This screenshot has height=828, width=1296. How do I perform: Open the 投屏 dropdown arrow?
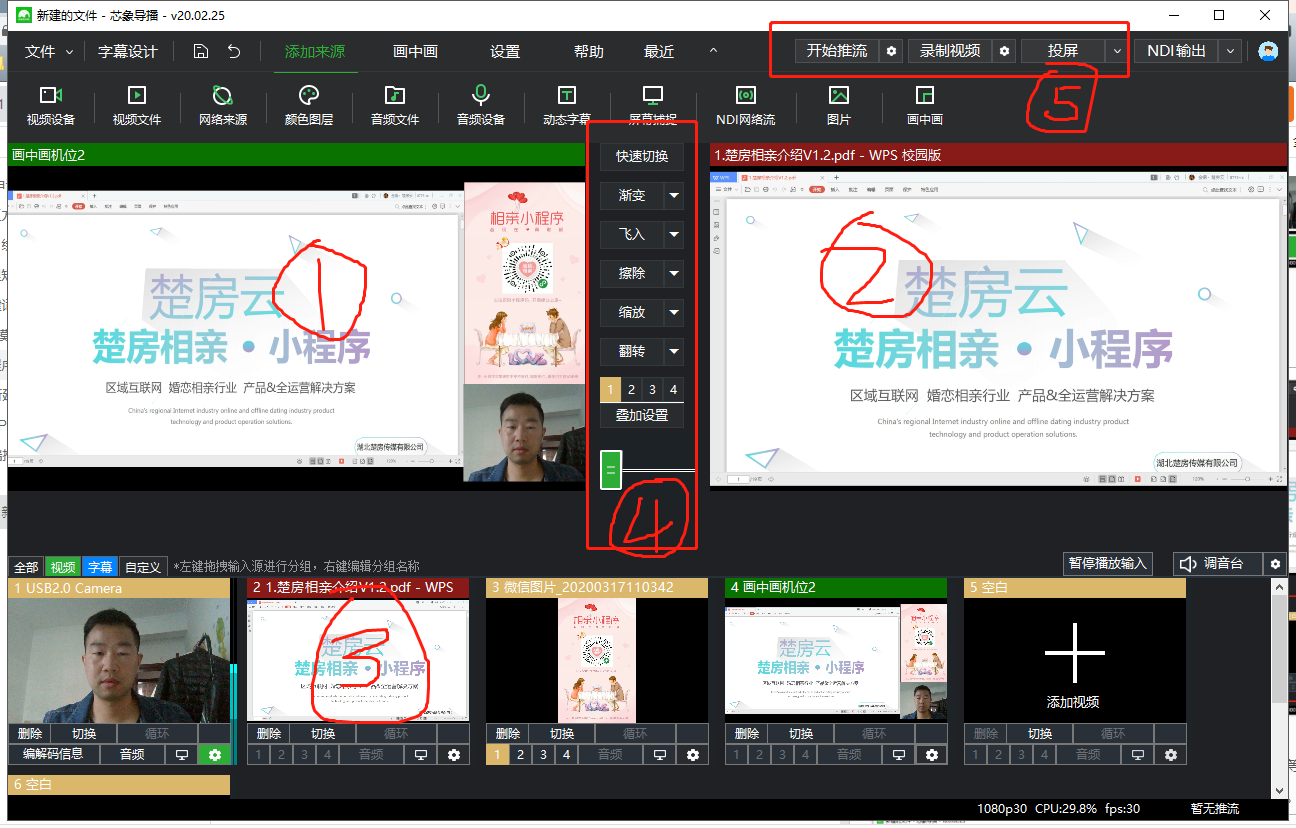tap(1117, 51)
